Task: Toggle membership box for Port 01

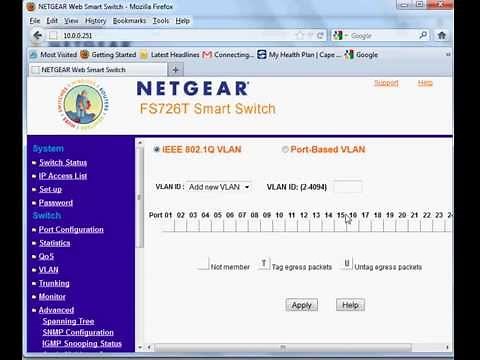Action: click(168, 226)
